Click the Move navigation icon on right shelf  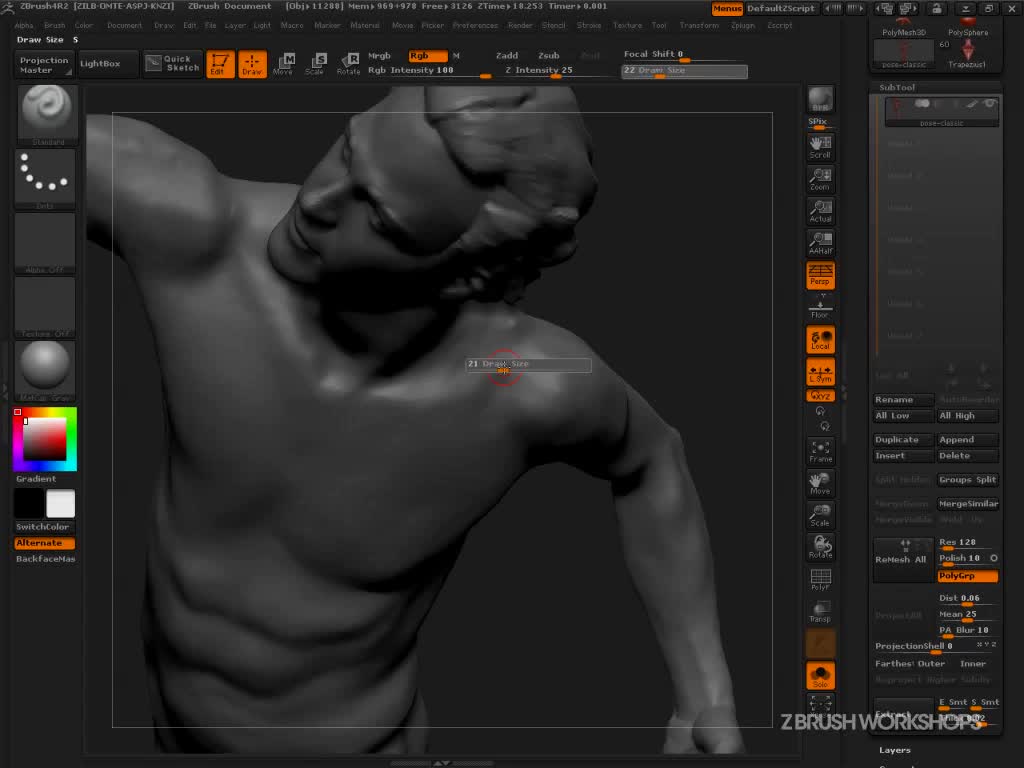coord(820,483)
